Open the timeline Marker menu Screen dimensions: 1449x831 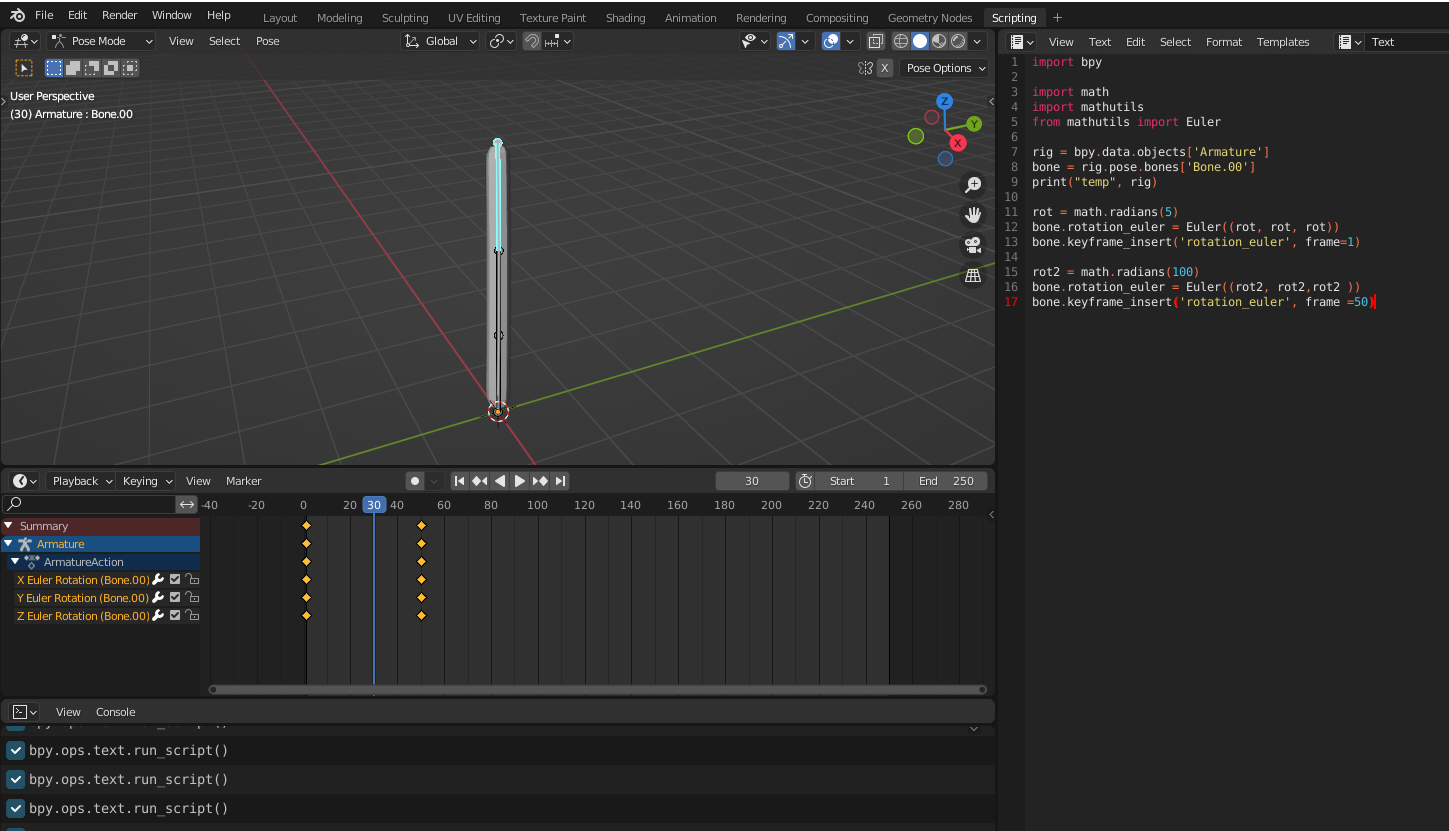[243, 481]
